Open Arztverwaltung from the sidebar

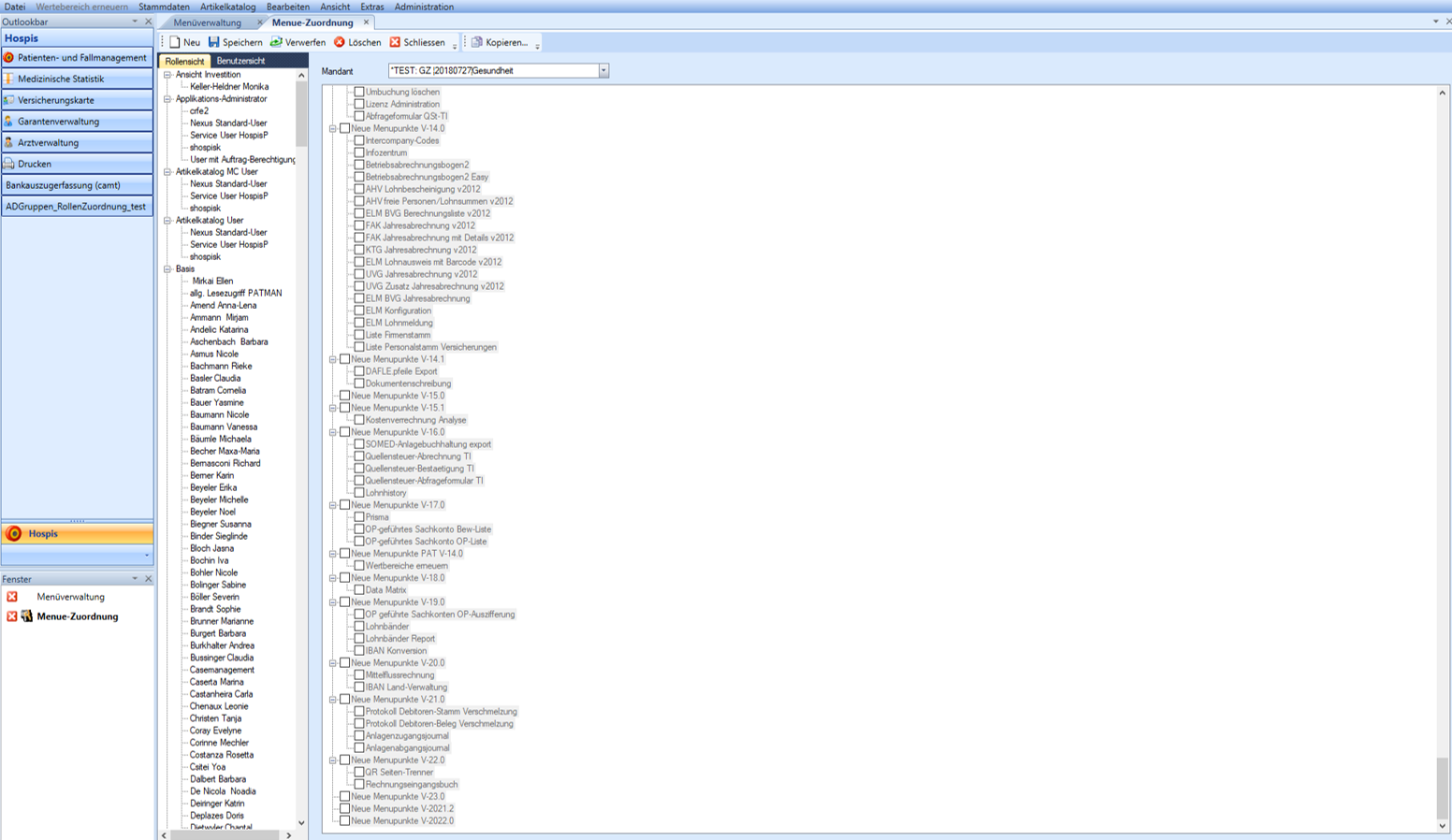(77, 143)
